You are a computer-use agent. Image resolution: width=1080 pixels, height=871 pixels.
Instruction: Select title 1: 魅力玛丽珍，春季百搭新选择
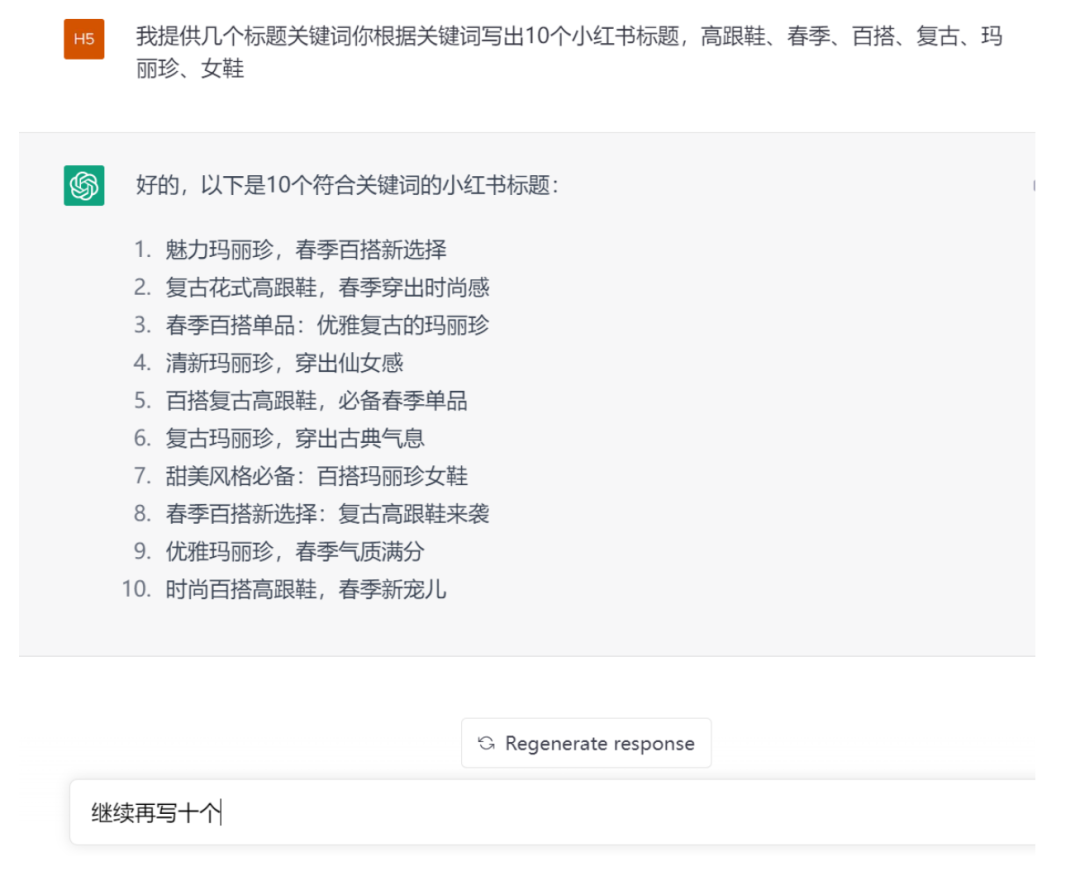tap(300, 250)
